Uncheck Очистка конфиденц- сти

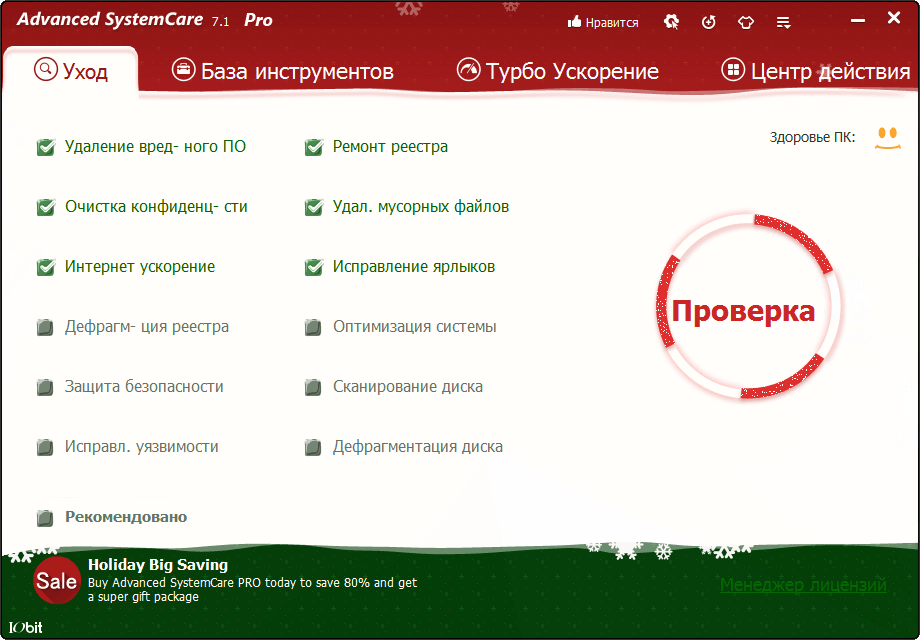click(x=46, y=207)
